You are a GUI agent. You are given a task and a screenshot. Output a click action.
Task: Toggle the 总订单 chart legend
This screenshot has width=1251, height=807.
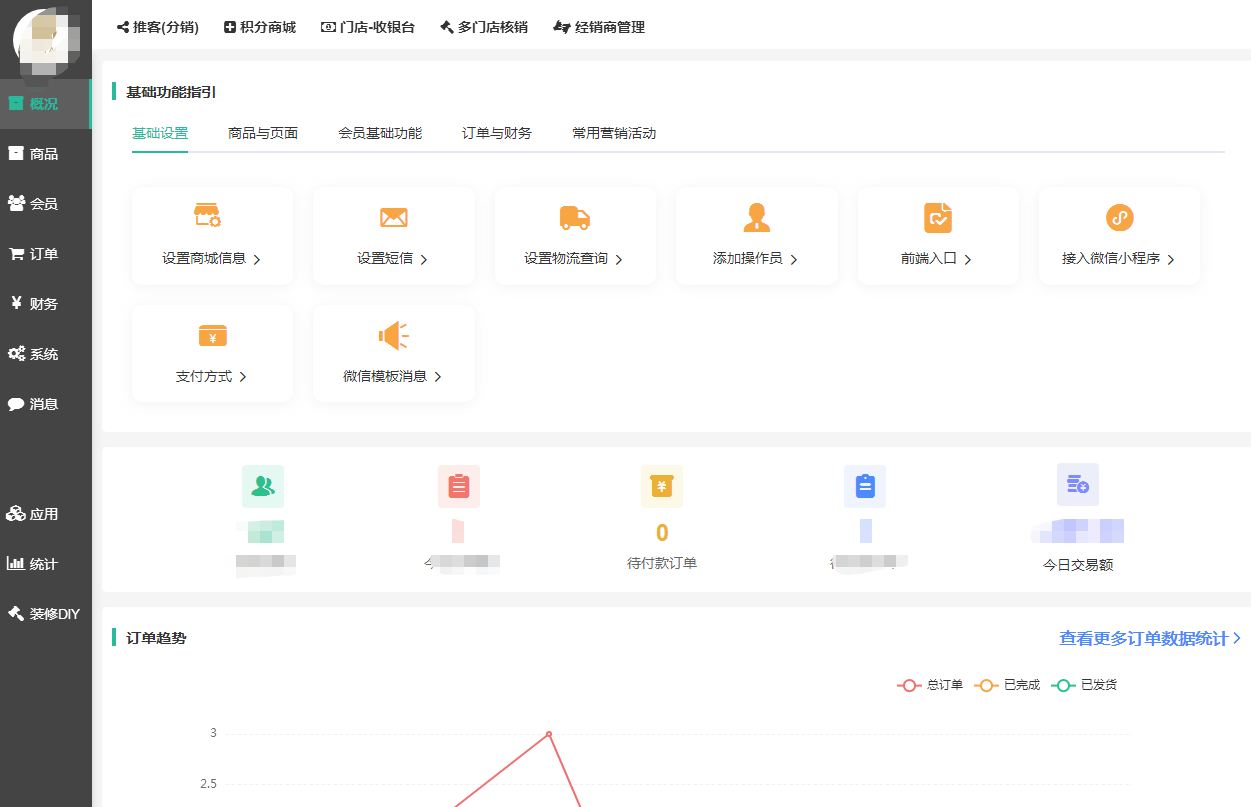(x=930, y=685)
